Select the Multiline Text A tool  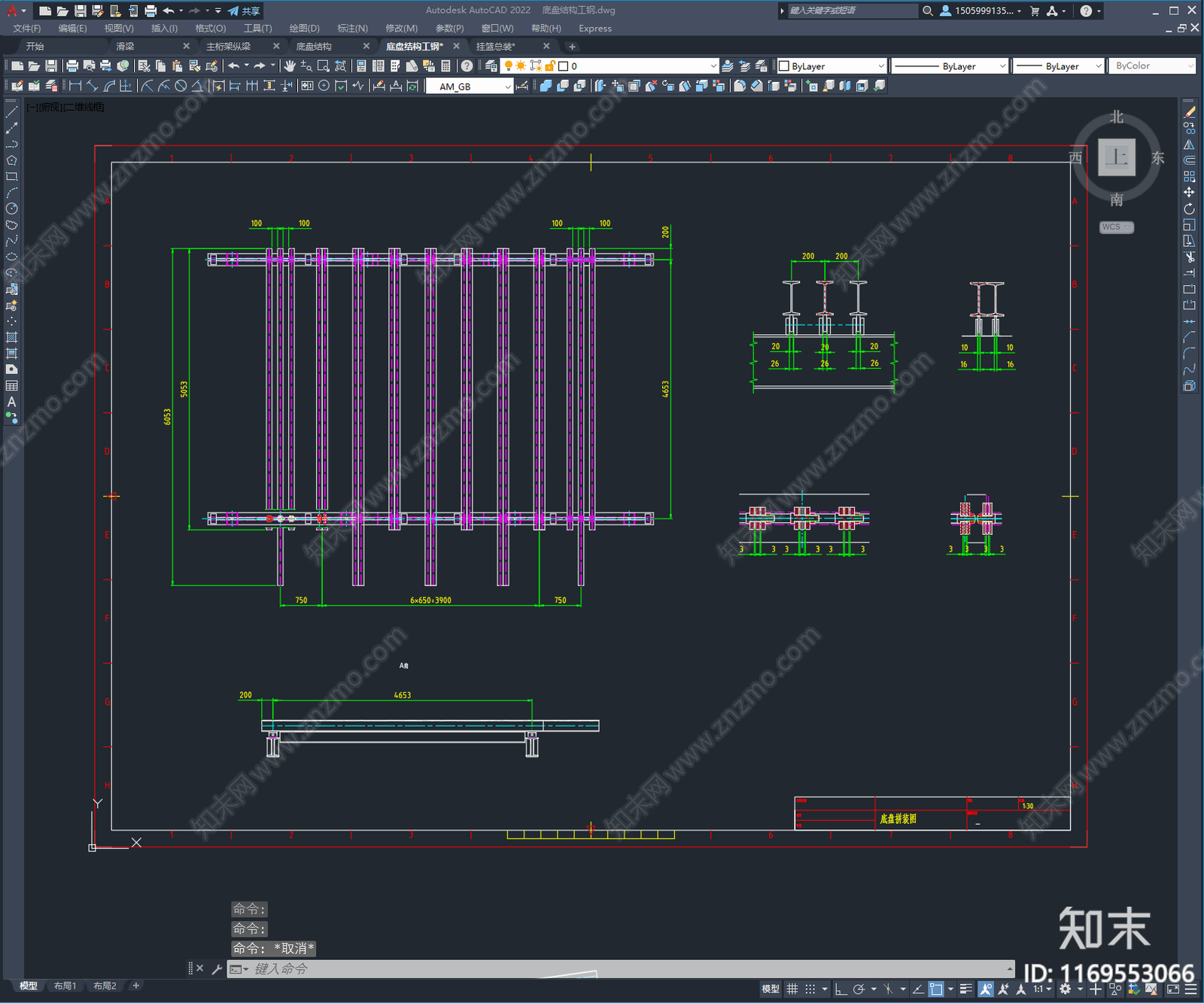click(x=11, y=402)
